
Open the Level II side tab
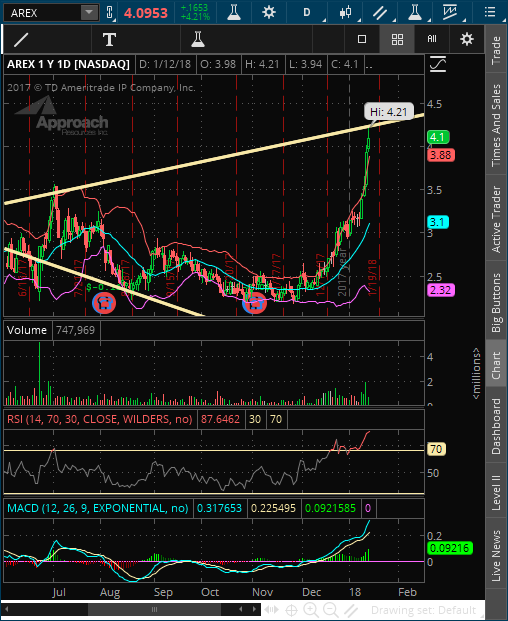(496, 492)
